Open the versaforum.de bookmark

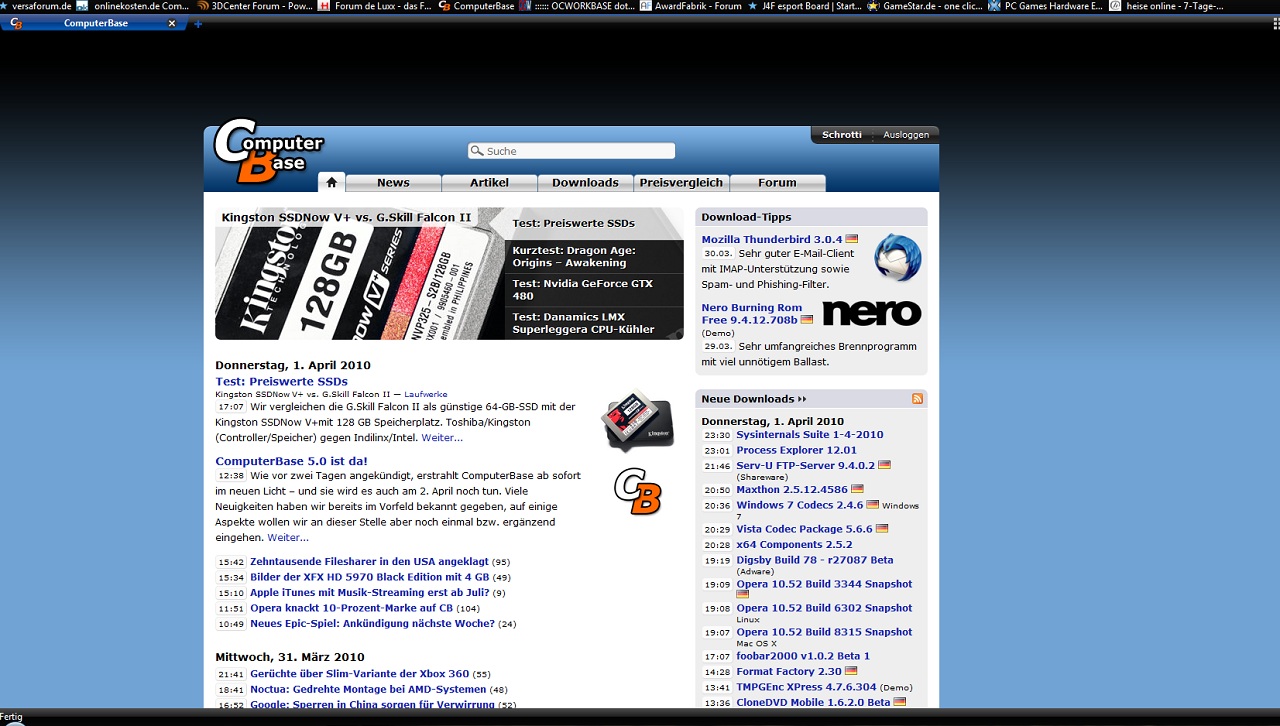click(x=36, y=6)
